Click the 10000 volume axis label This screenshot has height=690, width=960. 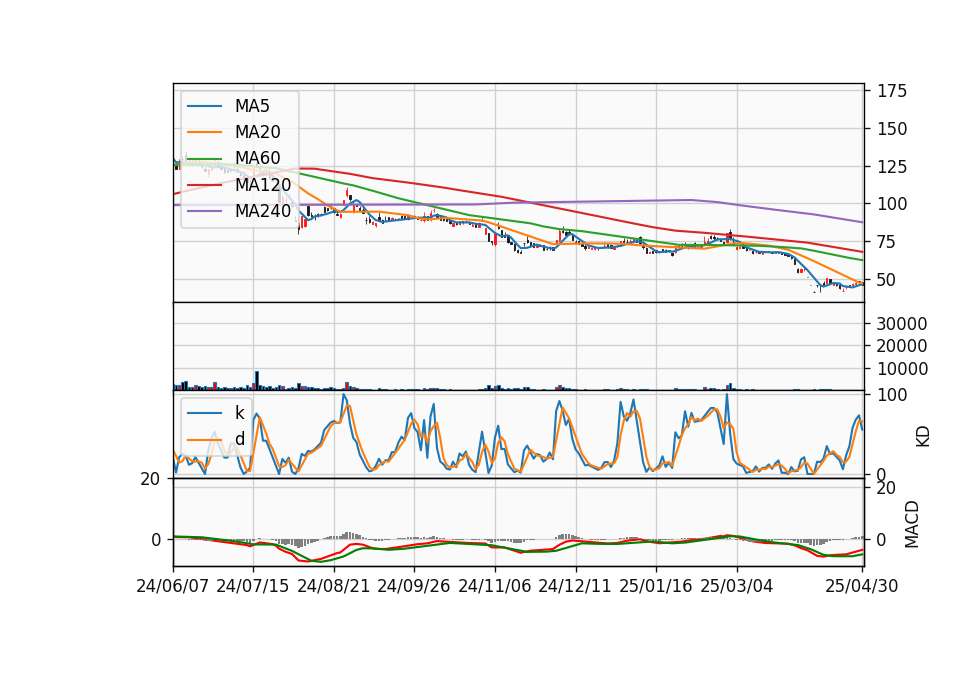pos(902,369)
